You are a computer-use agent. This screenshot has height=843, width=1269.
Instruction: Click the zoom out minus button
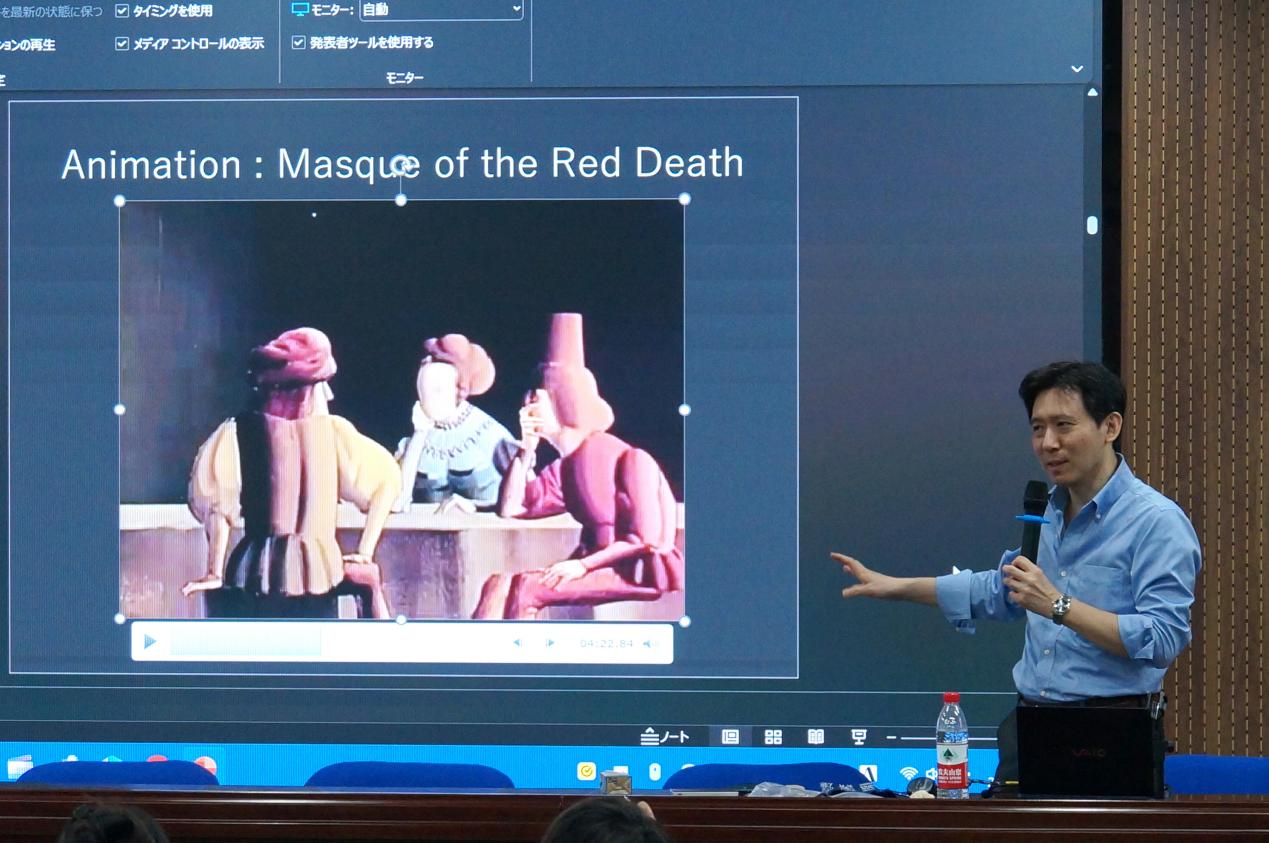(891, 738)
